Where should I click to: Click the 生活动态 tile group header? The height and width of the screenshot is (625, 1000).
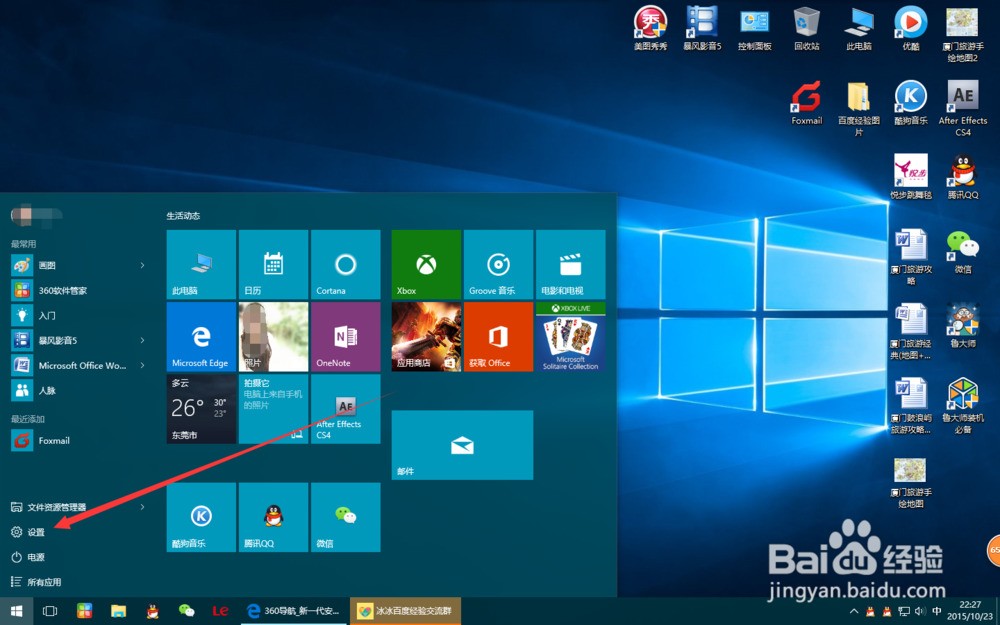coord(183,216)
